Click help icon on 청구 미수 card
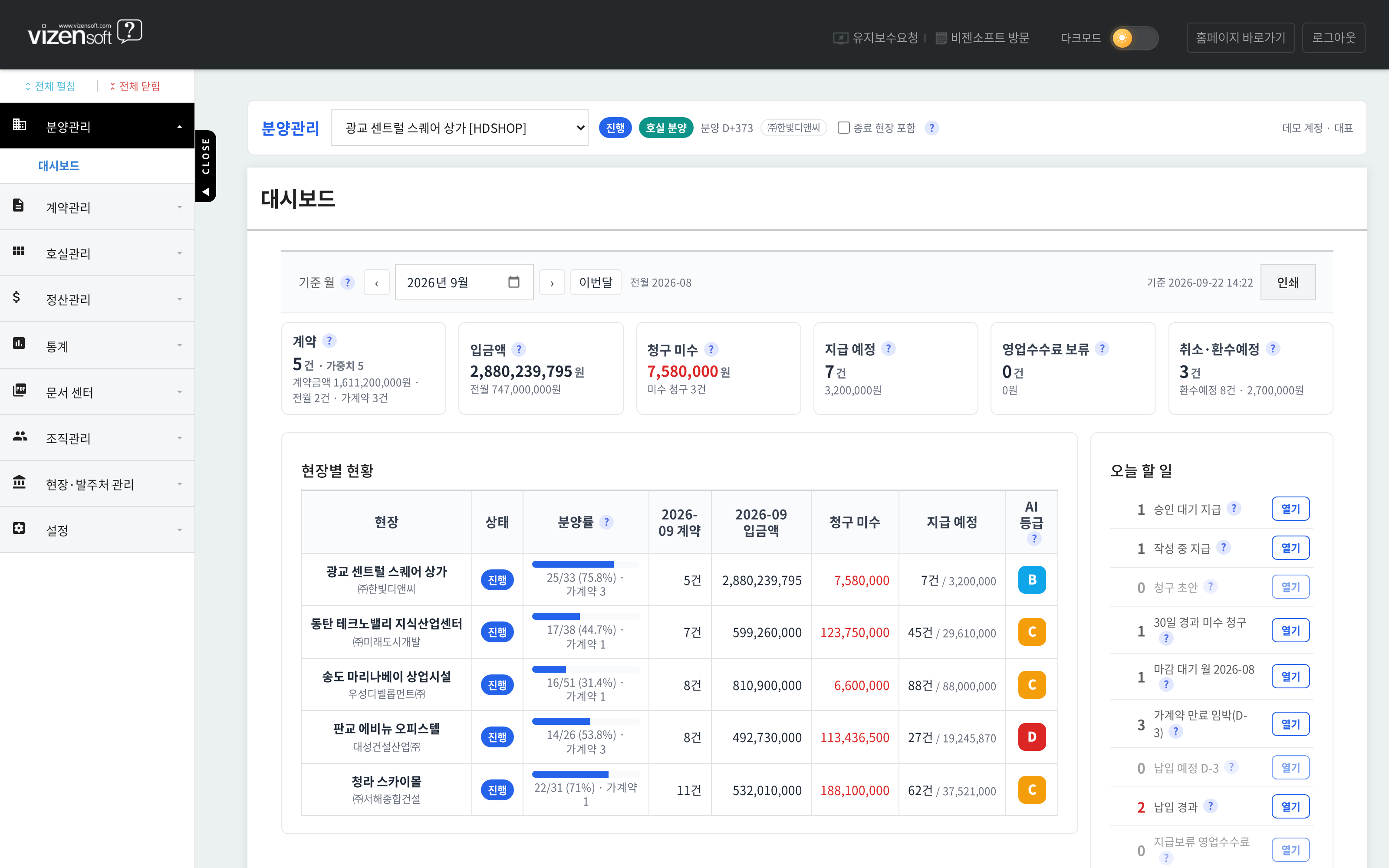Viewport: 1389px width, 868px height. pos(711,350)
